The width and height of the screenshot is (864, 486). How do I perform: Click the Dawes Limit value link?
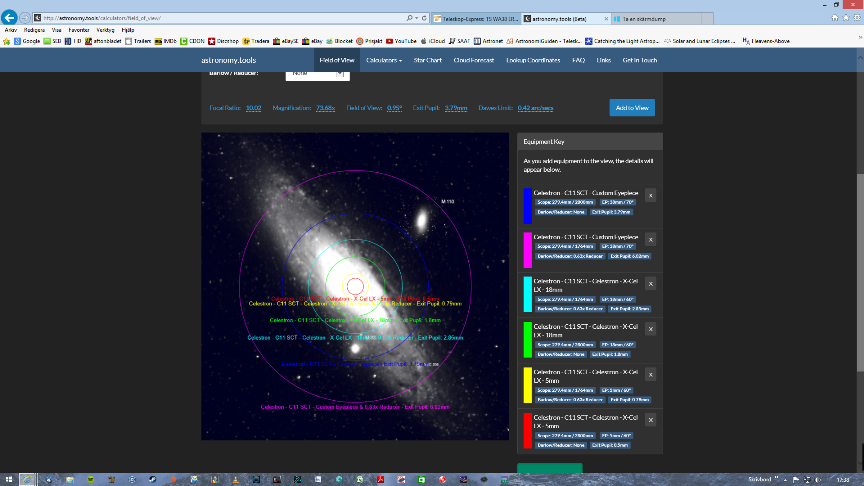[535, 108]
